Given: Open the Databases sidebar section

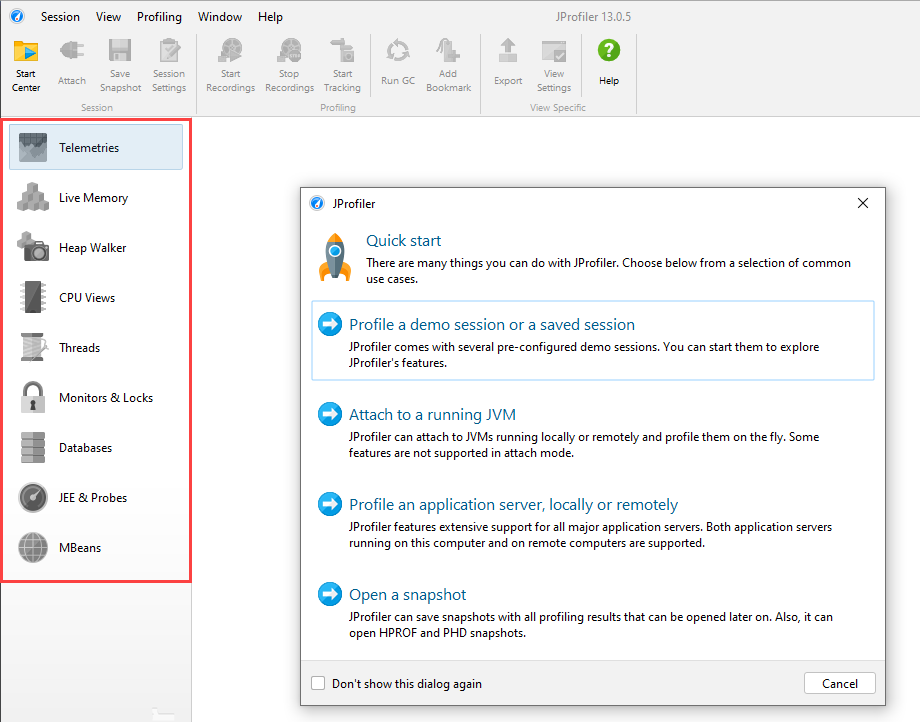Looking at the screenshot, I should [x=96, y=448].
